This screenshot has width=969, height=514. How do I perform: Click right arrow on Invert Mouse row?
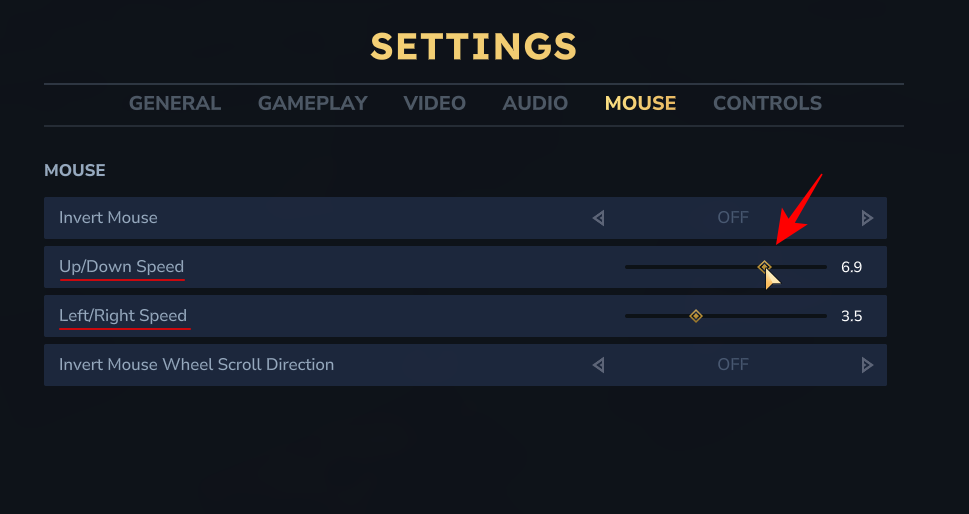867,218
